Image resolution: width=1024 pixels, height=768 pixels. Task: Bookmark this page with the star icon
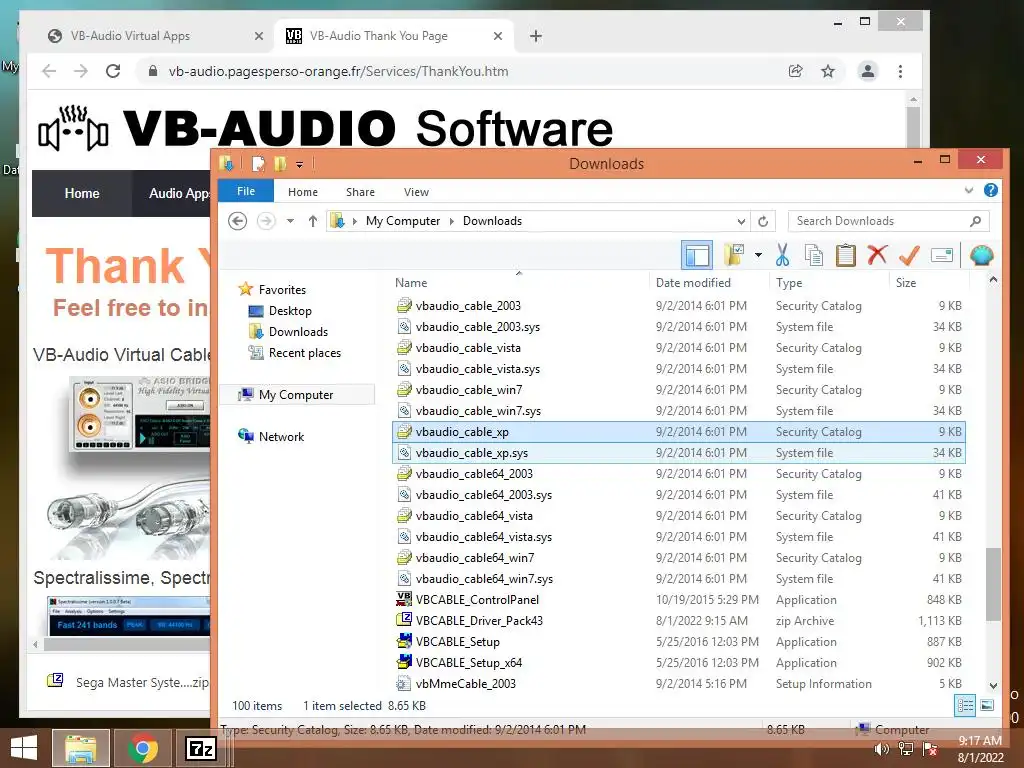(828, 71)
